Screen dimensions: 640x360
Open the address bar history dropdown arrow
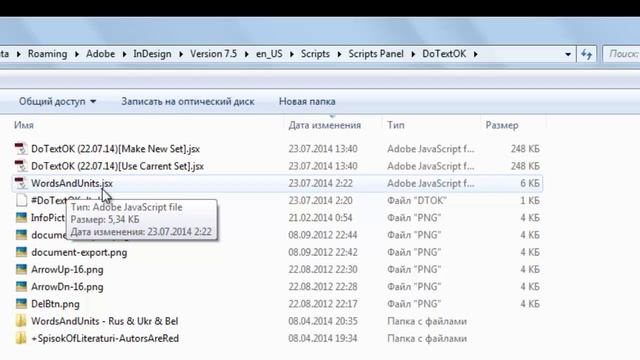point(568,54)
